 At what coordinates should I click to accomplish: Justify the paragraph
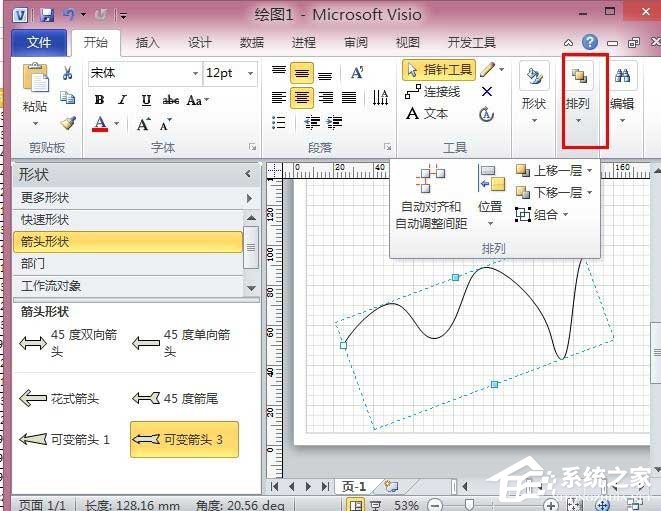349,97
